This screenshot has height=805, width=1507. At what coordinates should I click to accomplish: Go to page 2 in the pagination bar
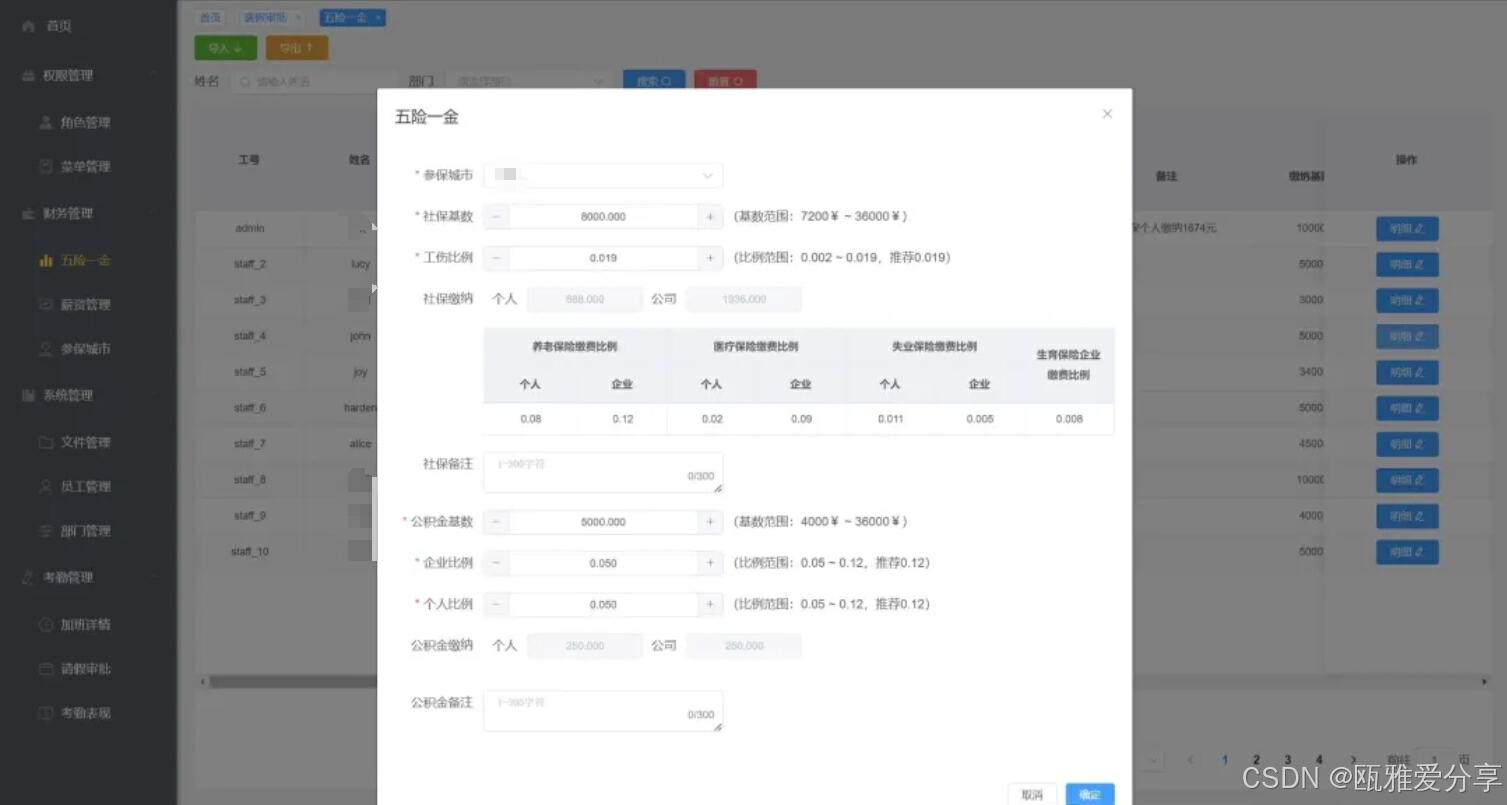coord(1255,760)
